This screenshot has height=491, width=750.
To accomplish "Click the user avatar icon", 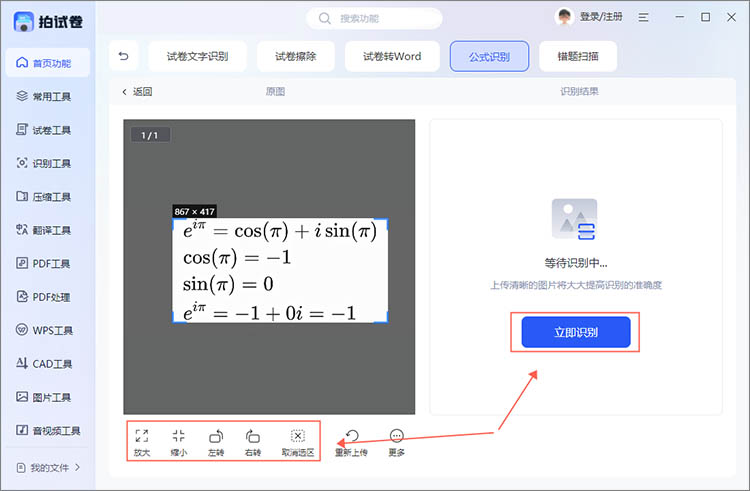I will point(564,17).
